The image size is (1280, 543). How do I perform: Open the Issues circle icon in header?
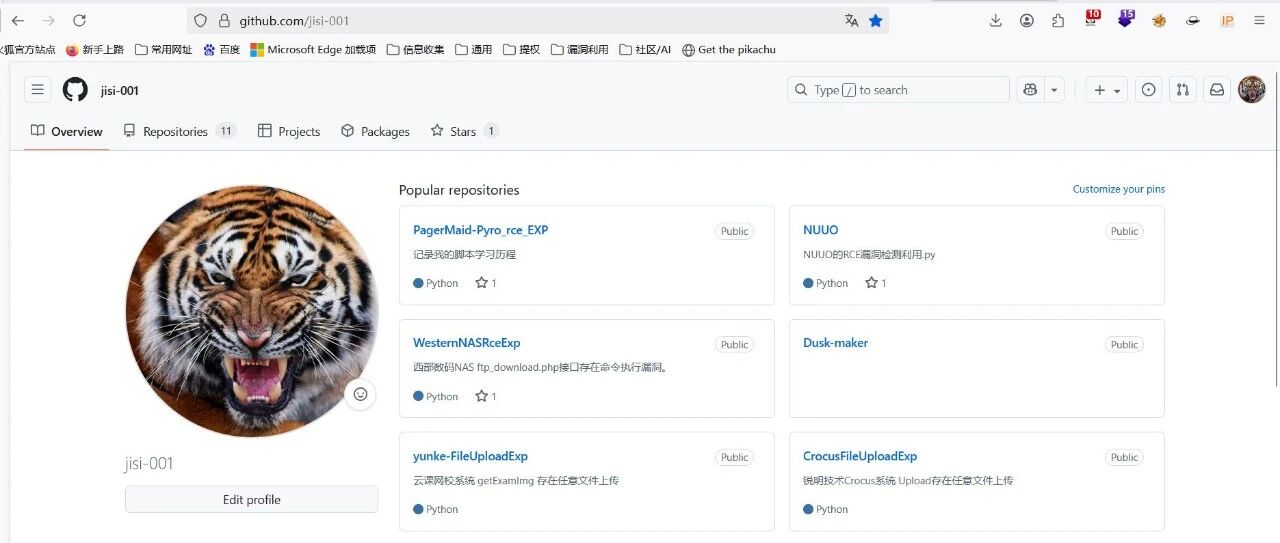(x=1149, y=90)
